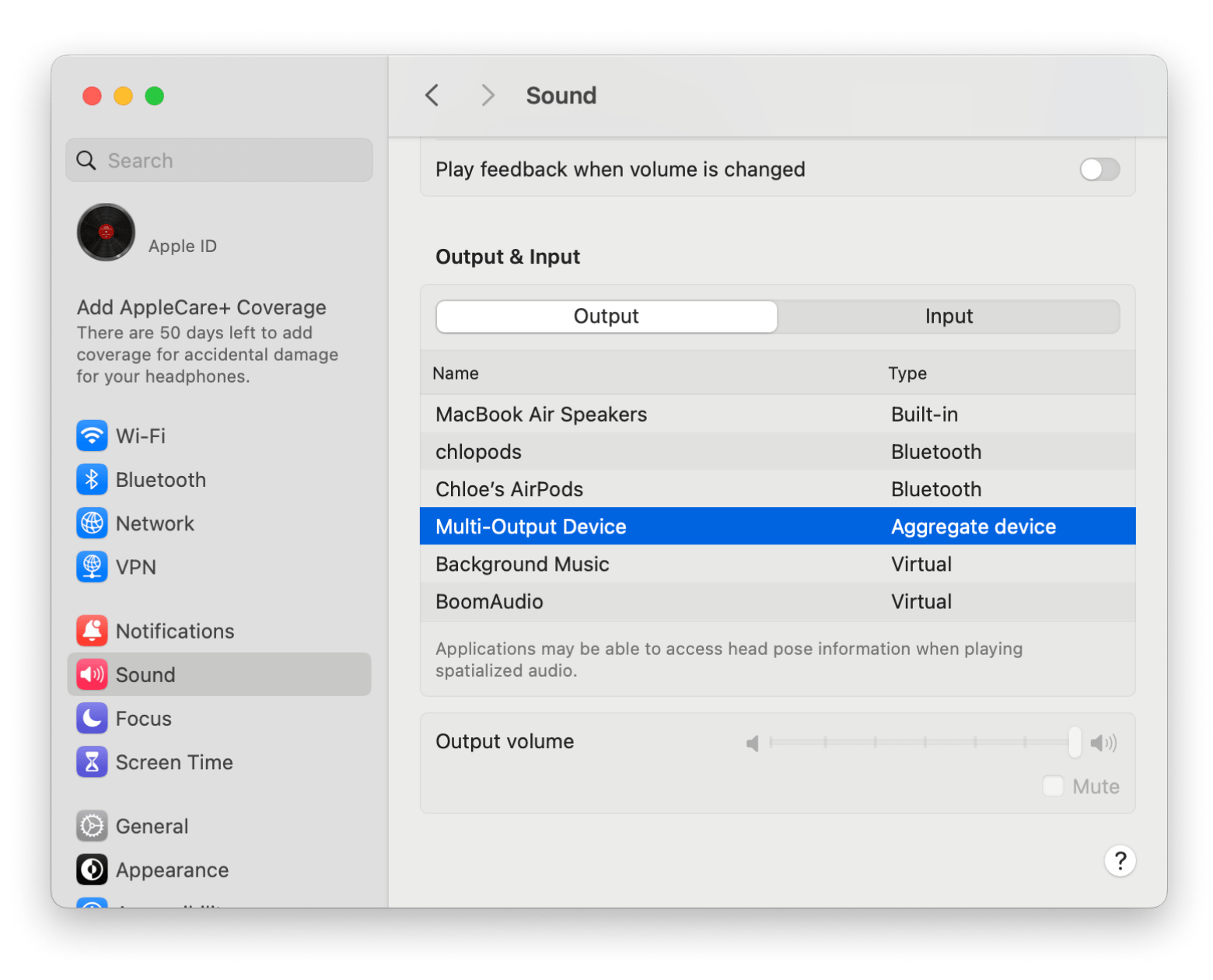Screen dimensions: 1213x980
Task: Open Apple ID account avatar
Action: (x=106, y=233)
